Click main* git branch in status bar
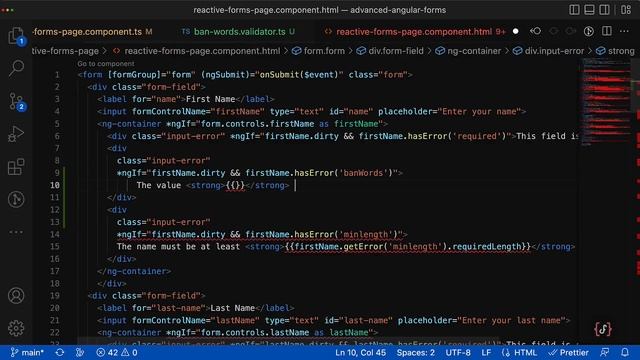This screenshot has height=360, width=640. tap(27, 353)
